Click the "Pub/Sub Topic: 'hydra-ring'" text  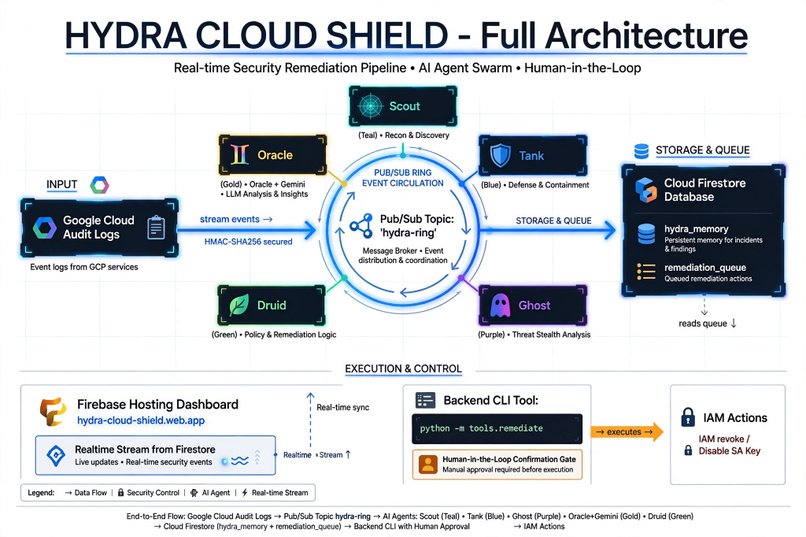pyautogui.click(x=417, y=226)
